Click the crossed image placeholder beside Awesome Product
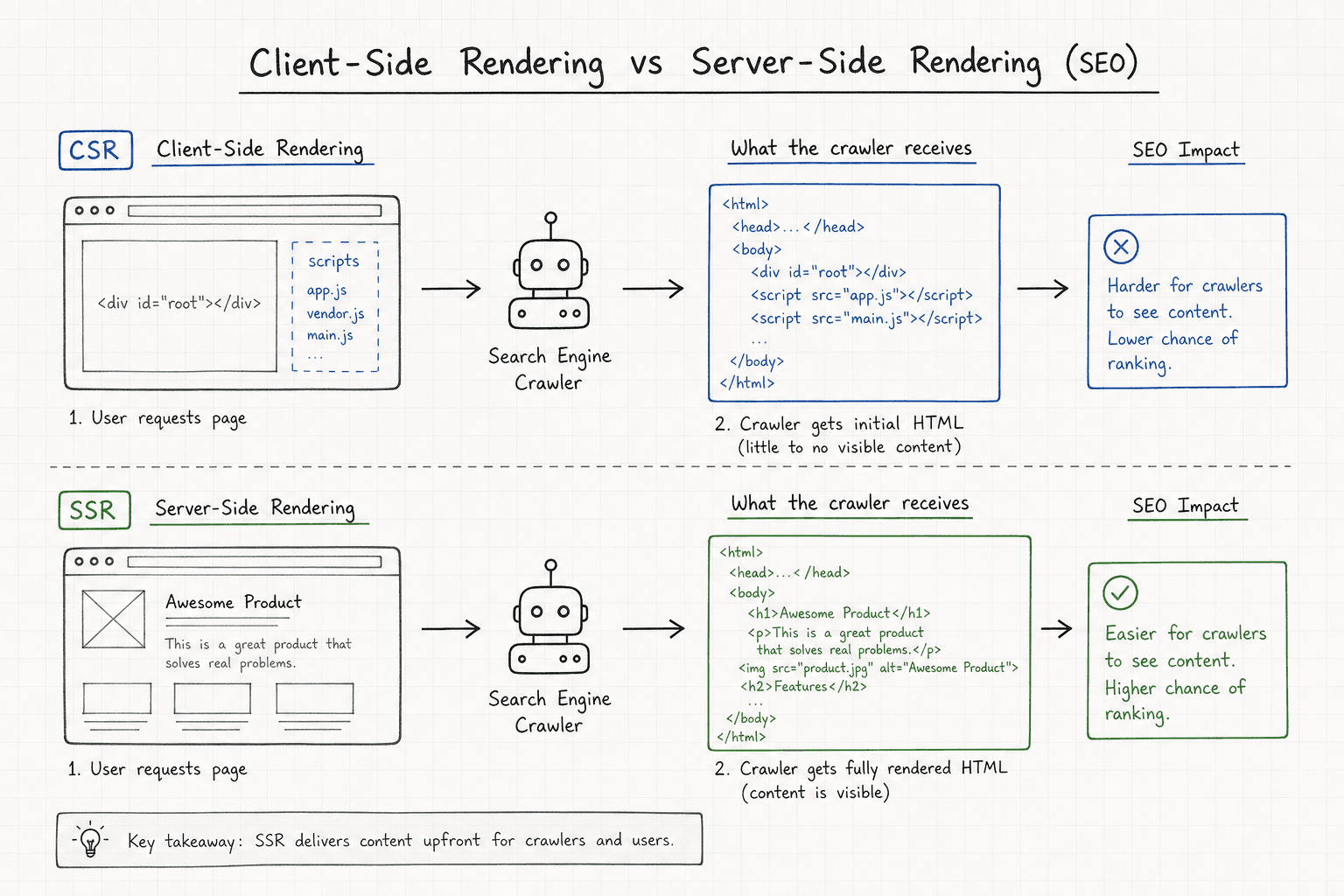The image size is (1344, 896). pos(114,619)
